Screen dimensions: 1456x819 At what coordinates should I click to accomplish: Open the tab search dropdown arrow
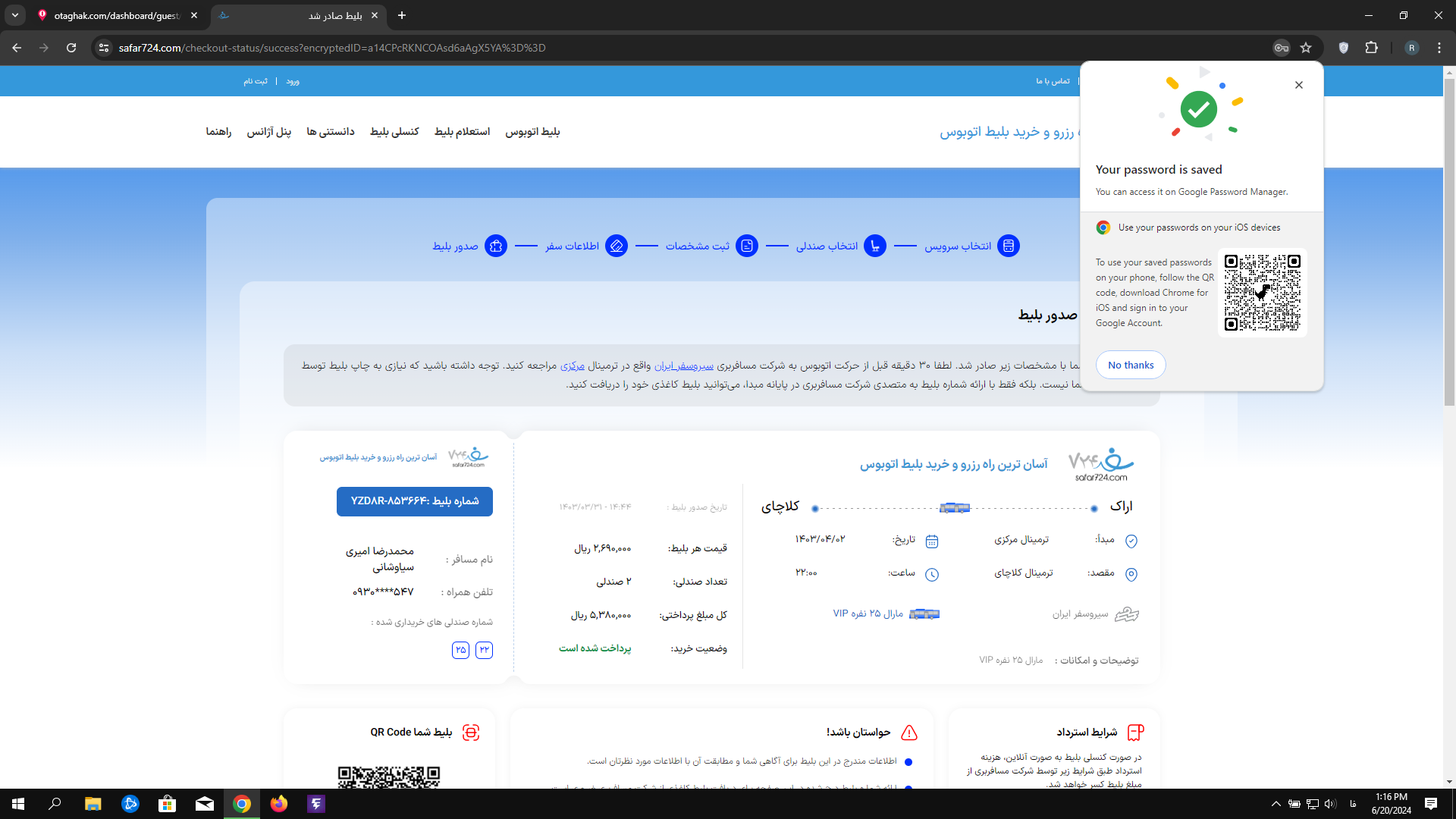[x=15, y=15]
